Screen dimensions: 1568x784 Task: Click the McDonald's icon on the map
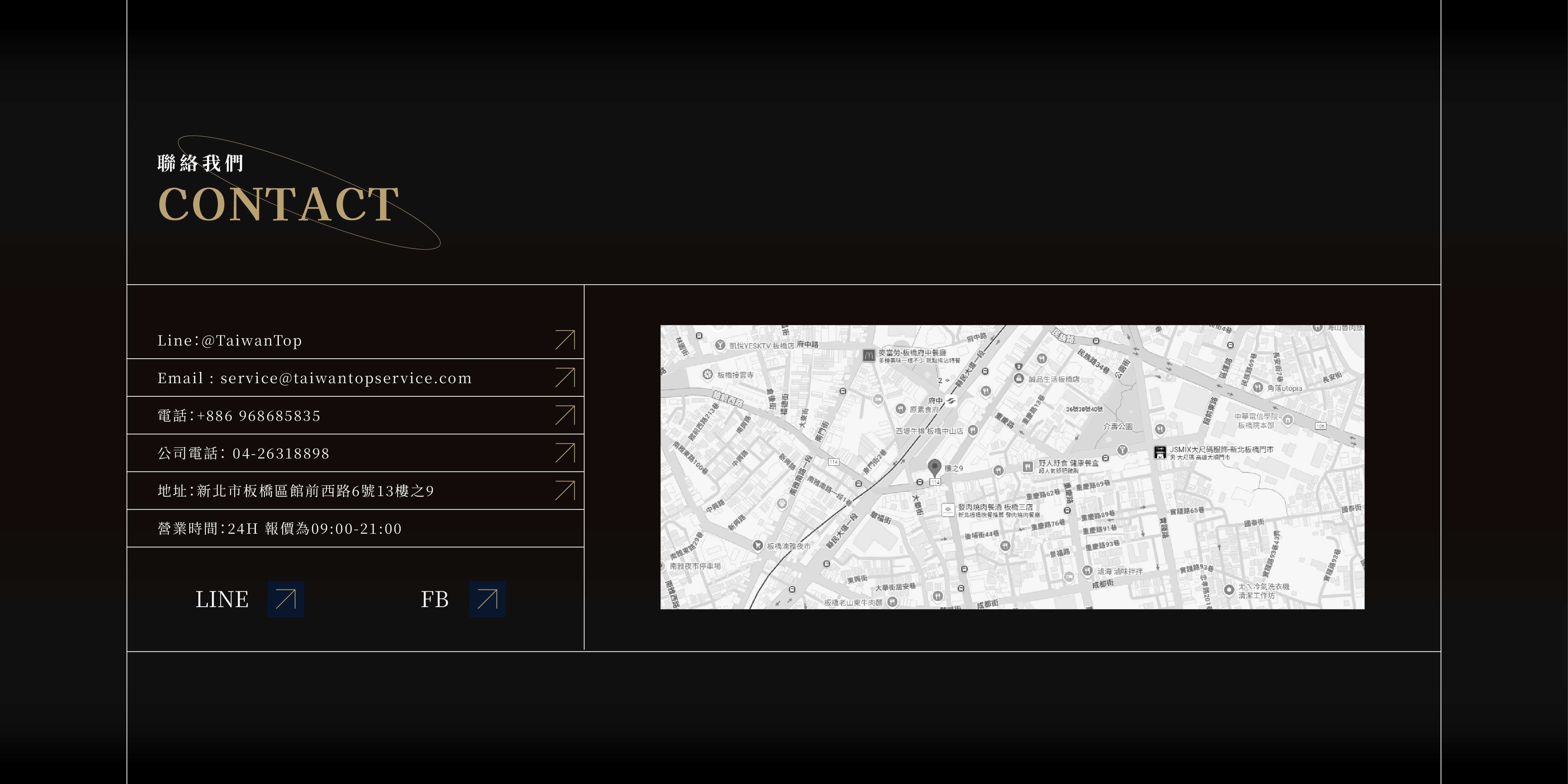tap(868, 355)
